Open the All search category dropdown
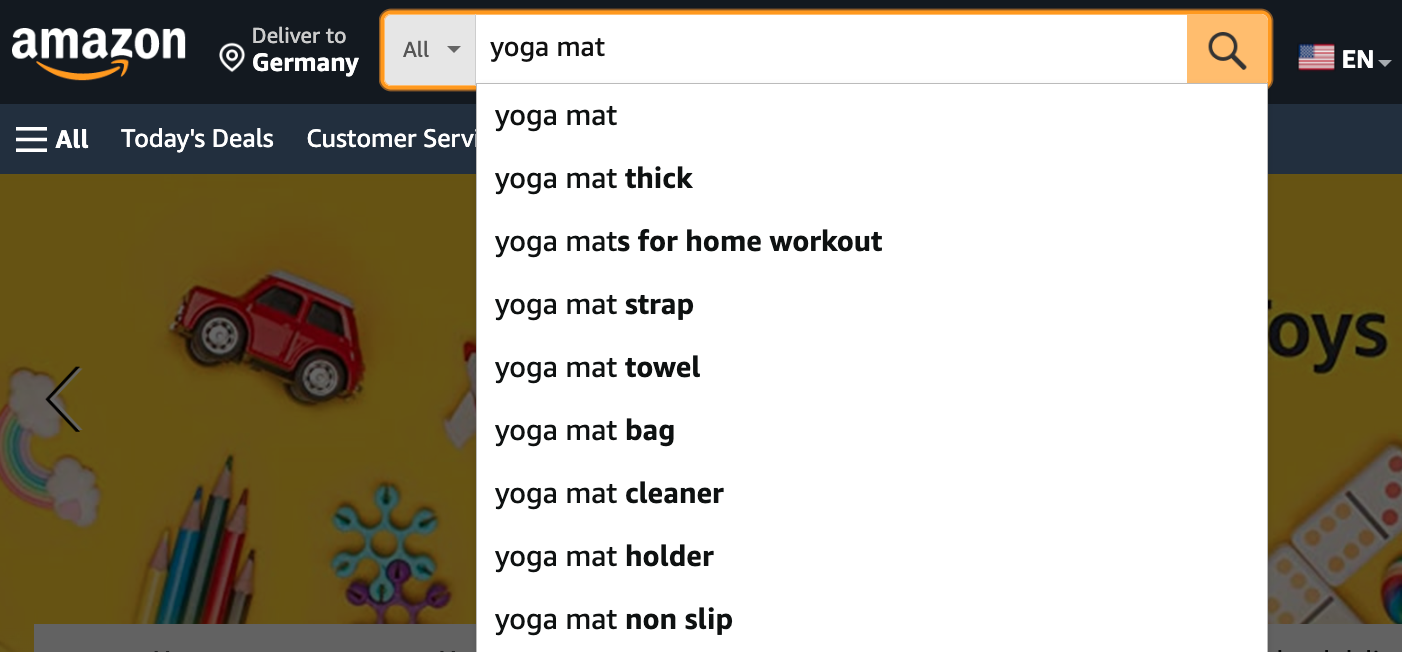 point(432,47)
